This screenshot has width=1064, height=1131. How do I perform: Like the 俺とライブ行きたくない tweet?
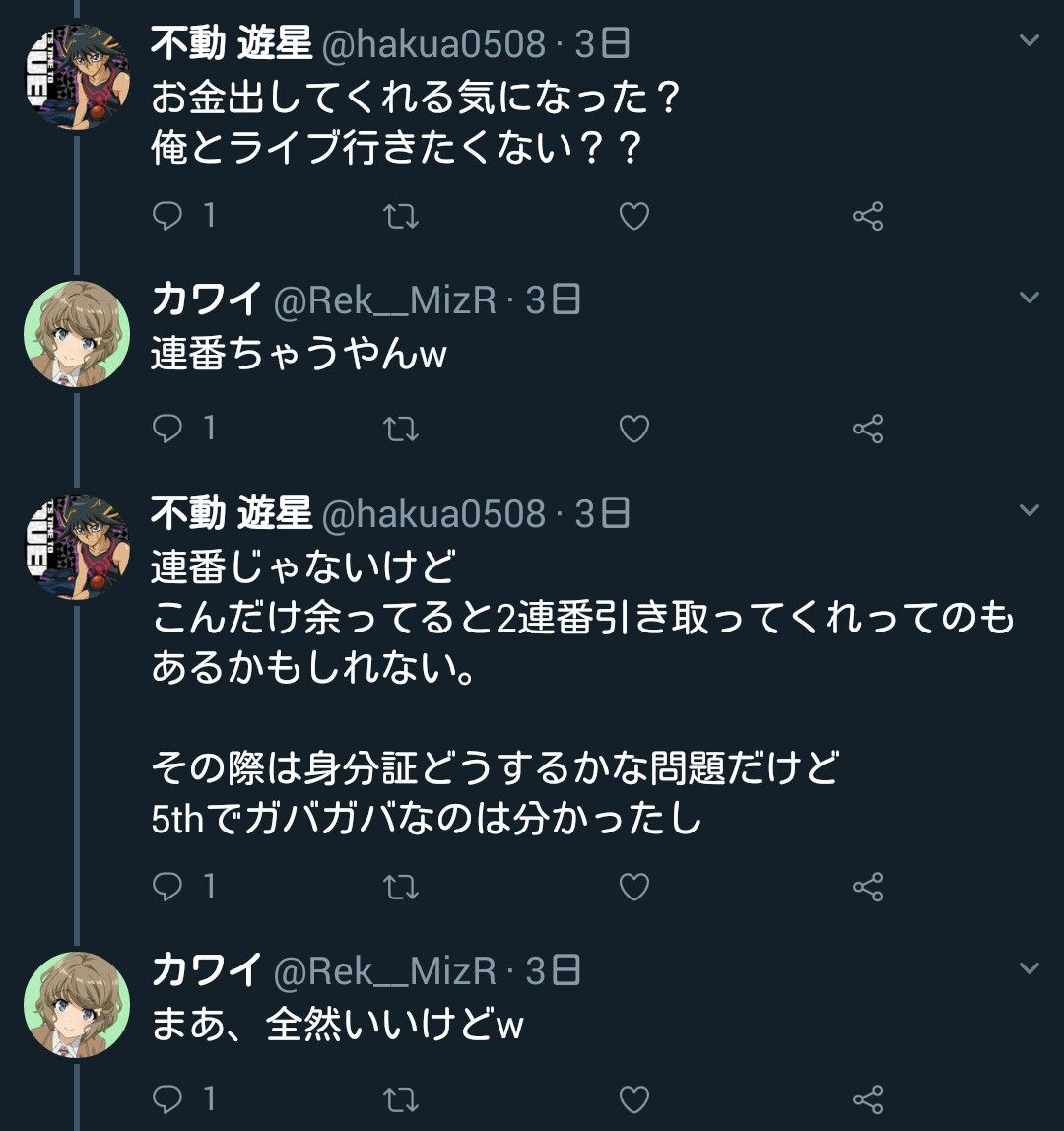[633, 216]
